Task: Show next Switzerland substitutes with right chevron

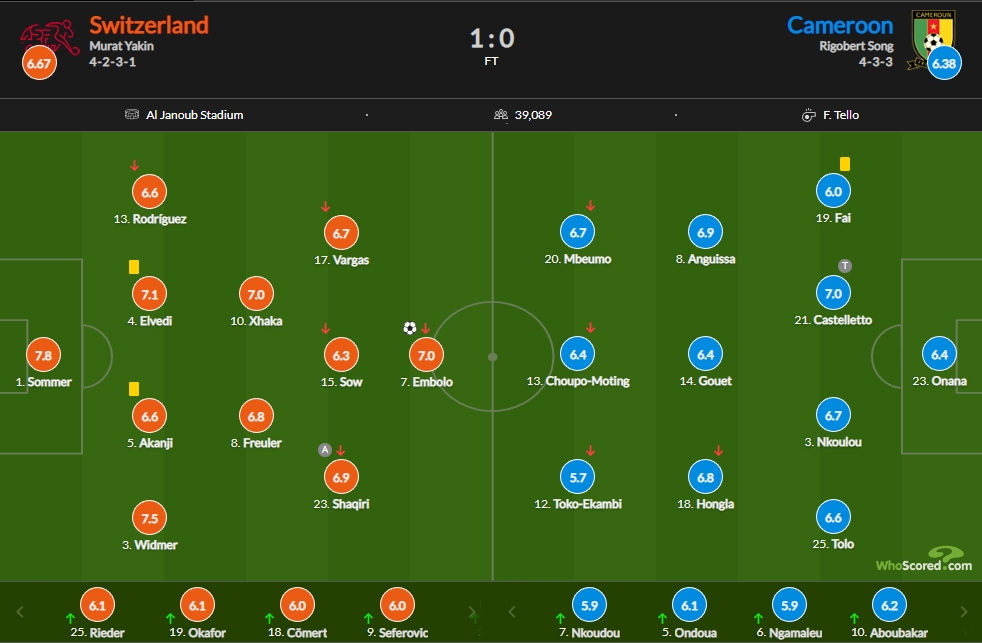Action: tap(472, 612)
